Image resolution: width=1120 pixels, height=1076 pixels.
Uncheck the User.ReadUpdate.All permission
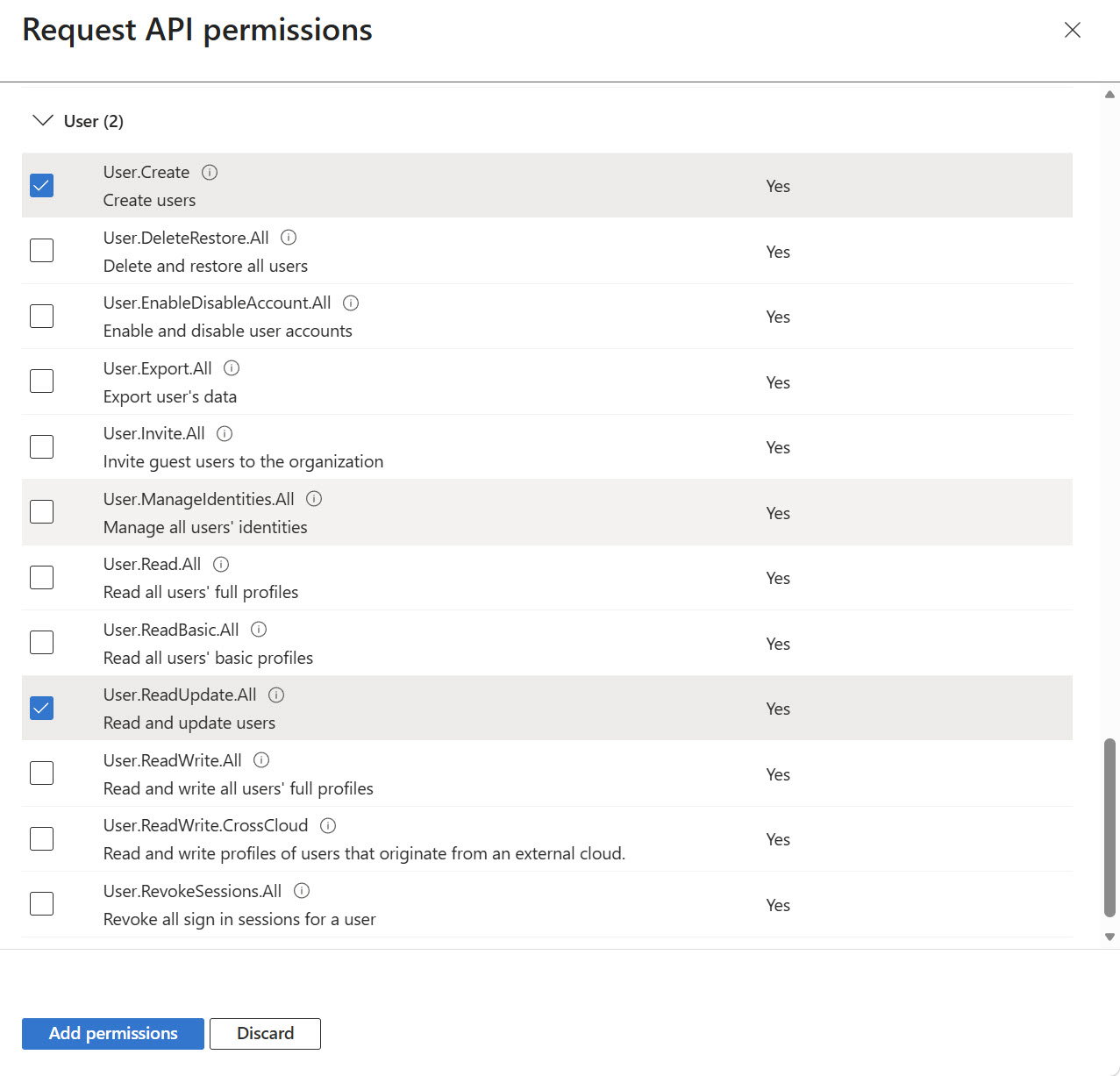pyautogui.click(x=41, y=708)
